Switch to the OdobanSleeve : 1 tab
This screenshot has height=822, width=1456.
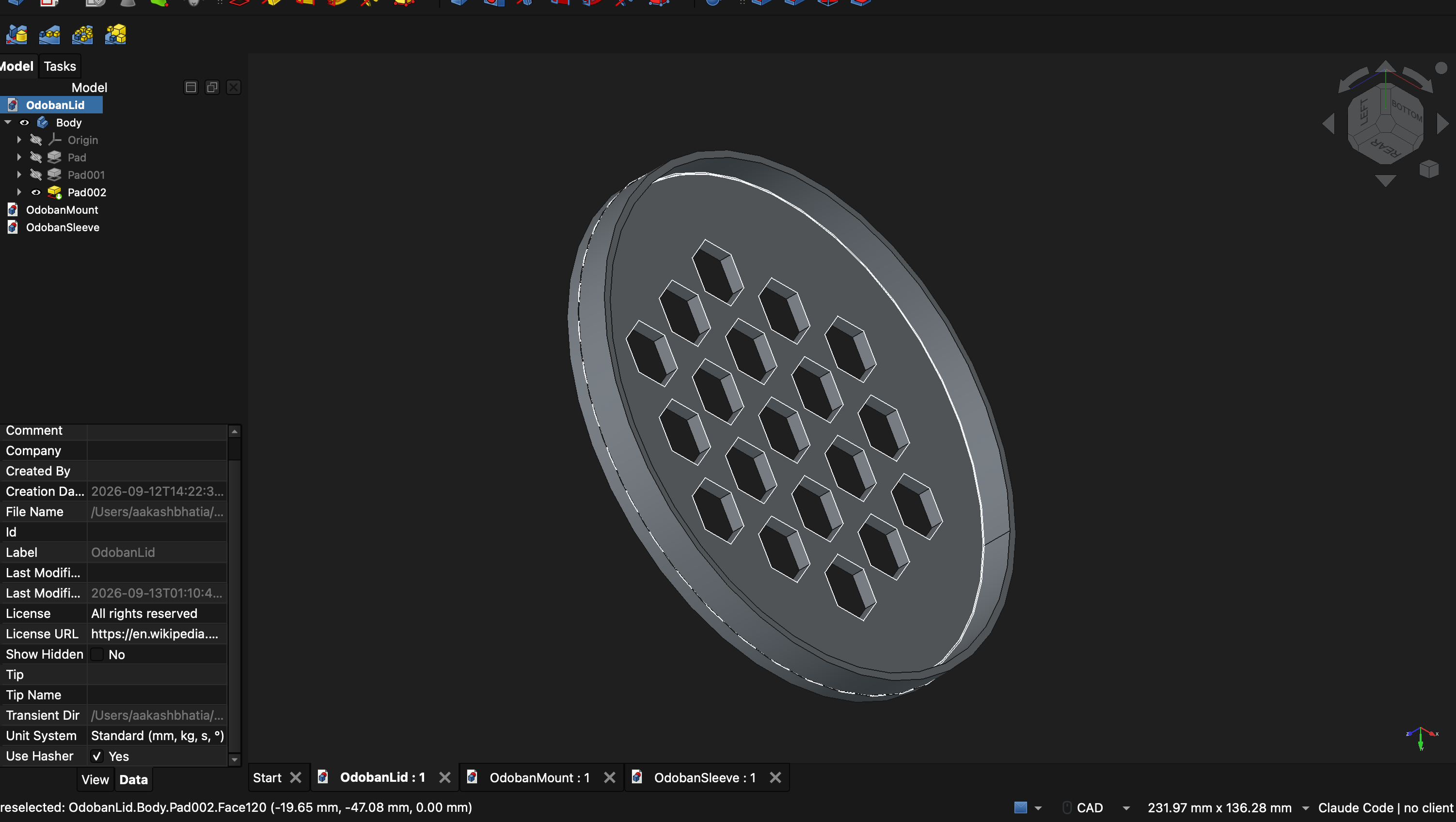(705, 778)
